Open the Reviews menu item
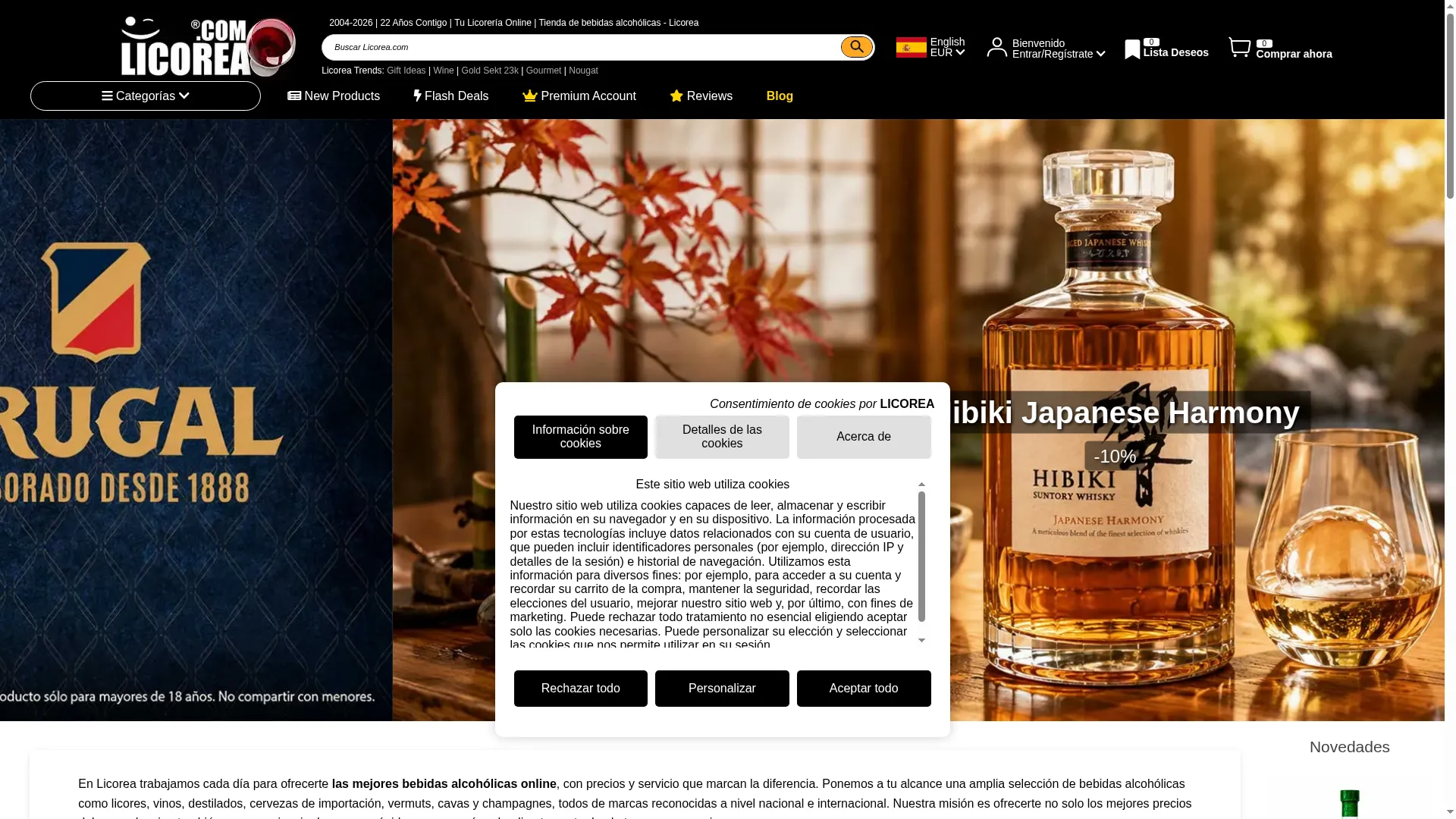1456x819 pixels. click(x=701, y=96)
